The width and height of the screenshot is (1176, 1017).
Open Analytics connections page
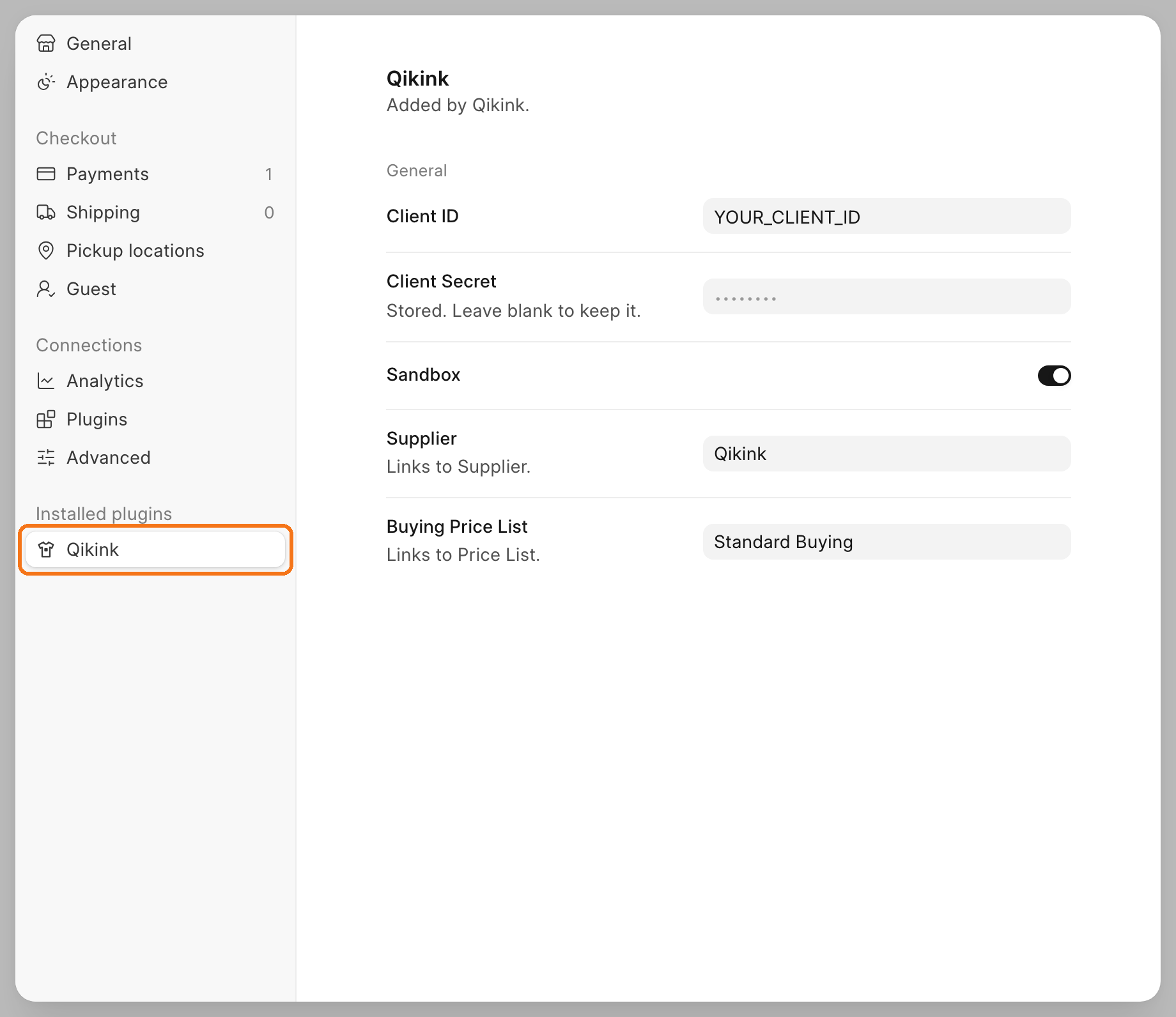[x=155, y=381]
